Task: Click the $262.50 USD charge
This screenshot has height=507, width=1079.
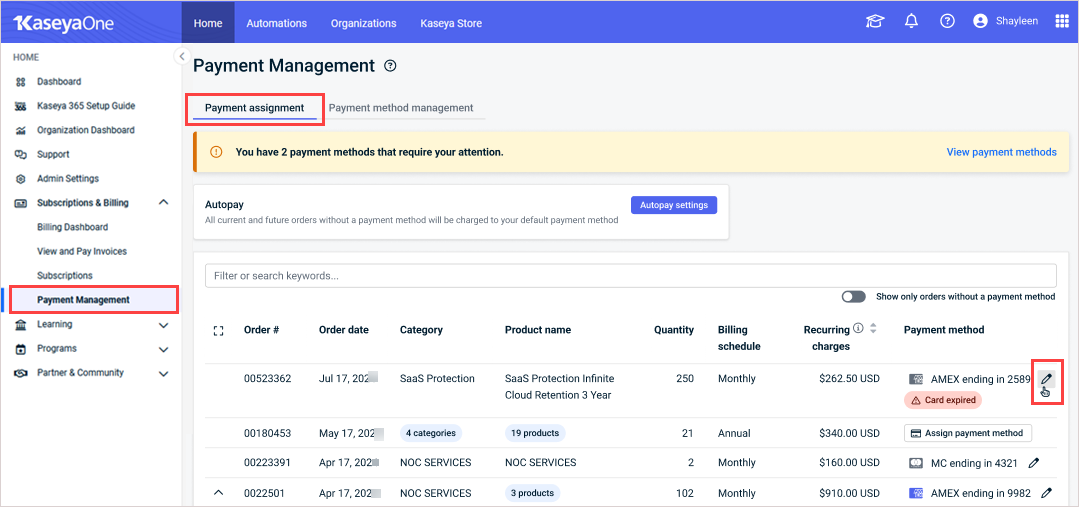Action: pos(849,379)
